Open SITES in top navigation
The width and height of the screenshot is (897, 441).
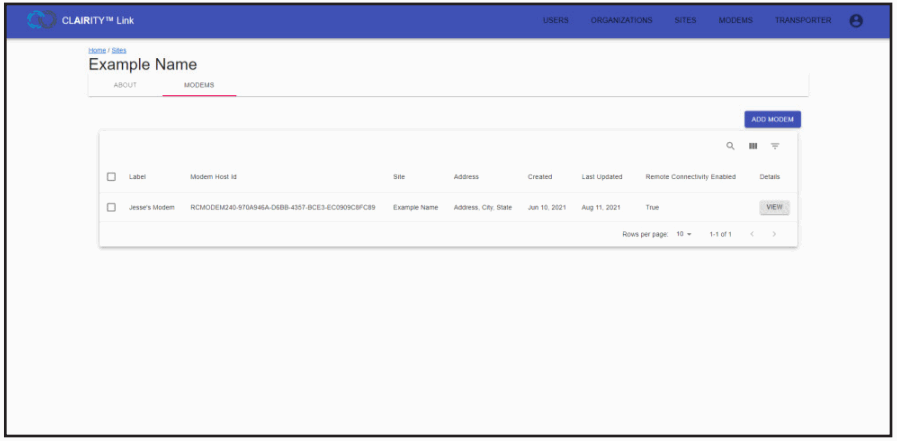(685, 20)
